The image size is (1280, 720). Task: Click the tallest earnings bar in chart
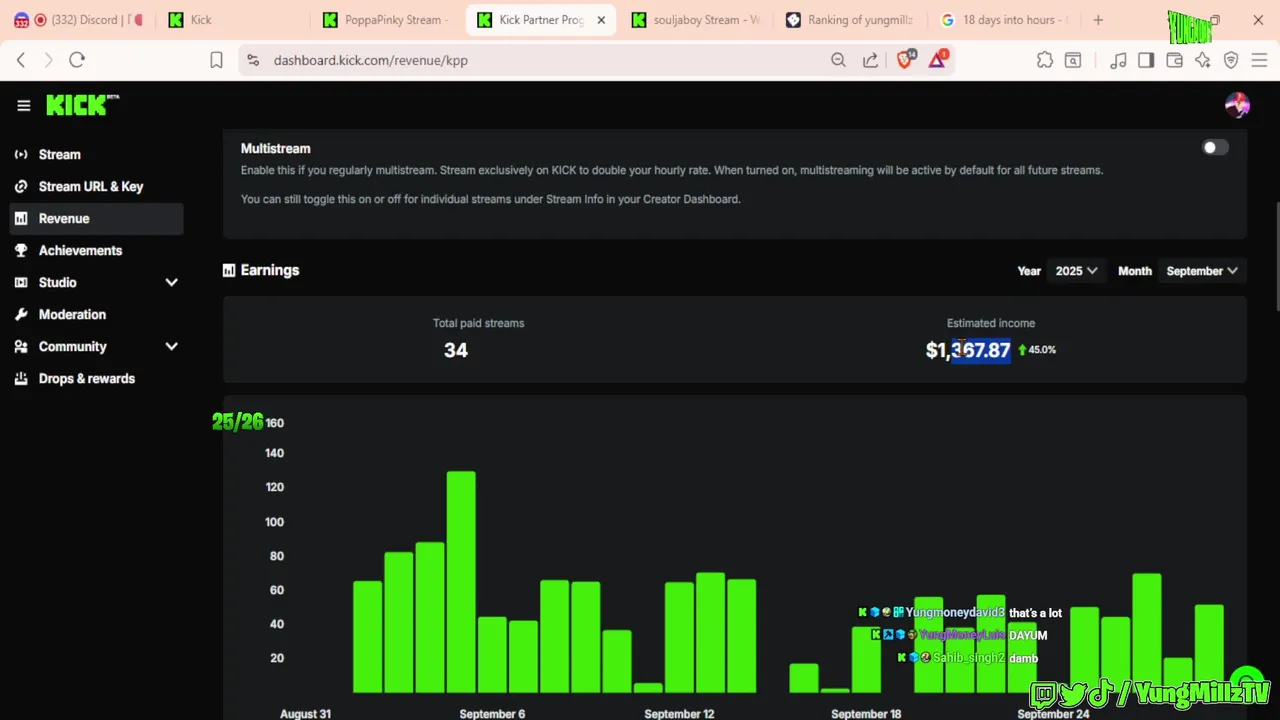(x=461, y=582)
